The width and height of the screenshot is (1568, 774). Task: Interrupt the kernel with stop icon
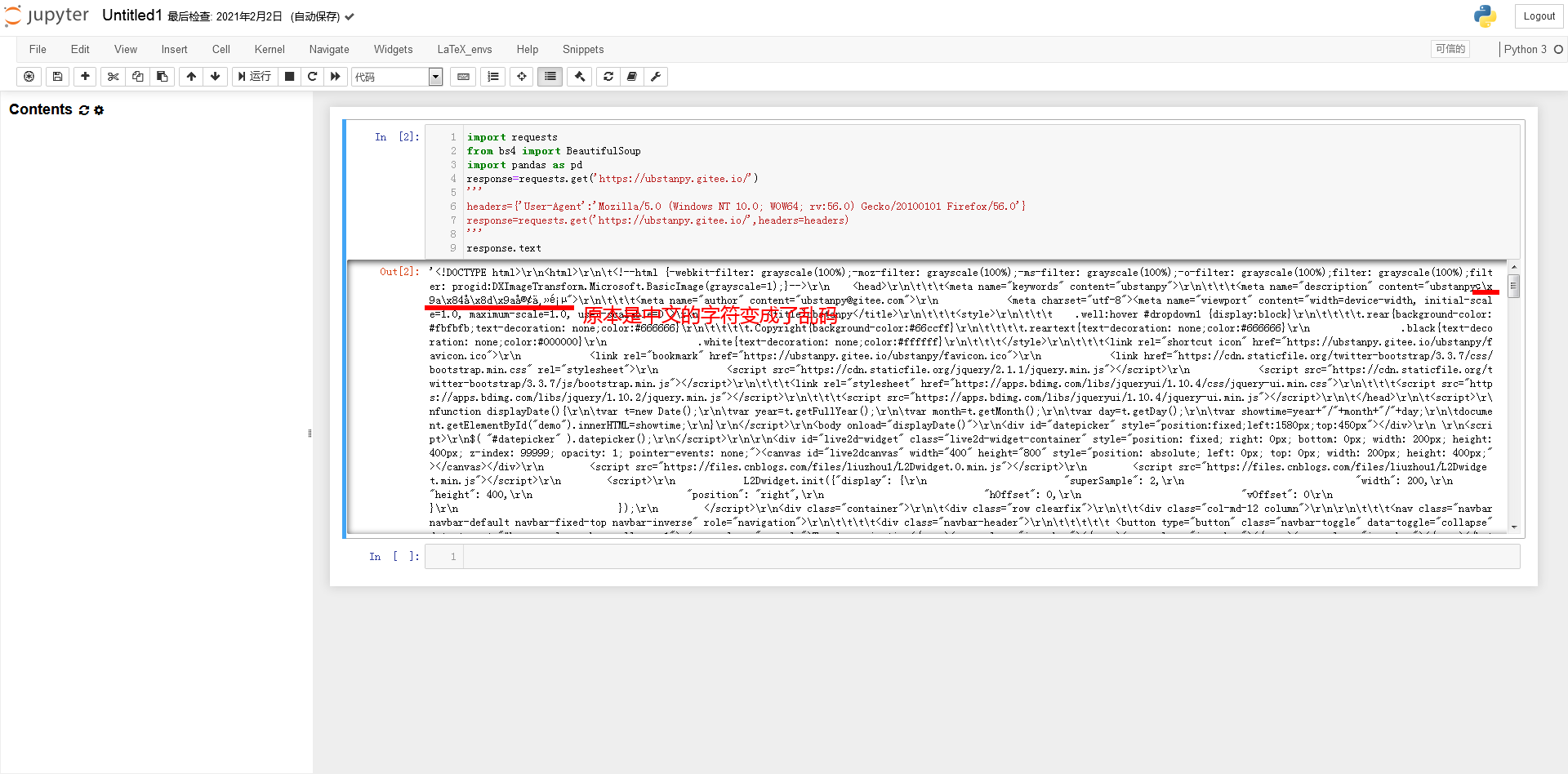click(x=289, y=77)
